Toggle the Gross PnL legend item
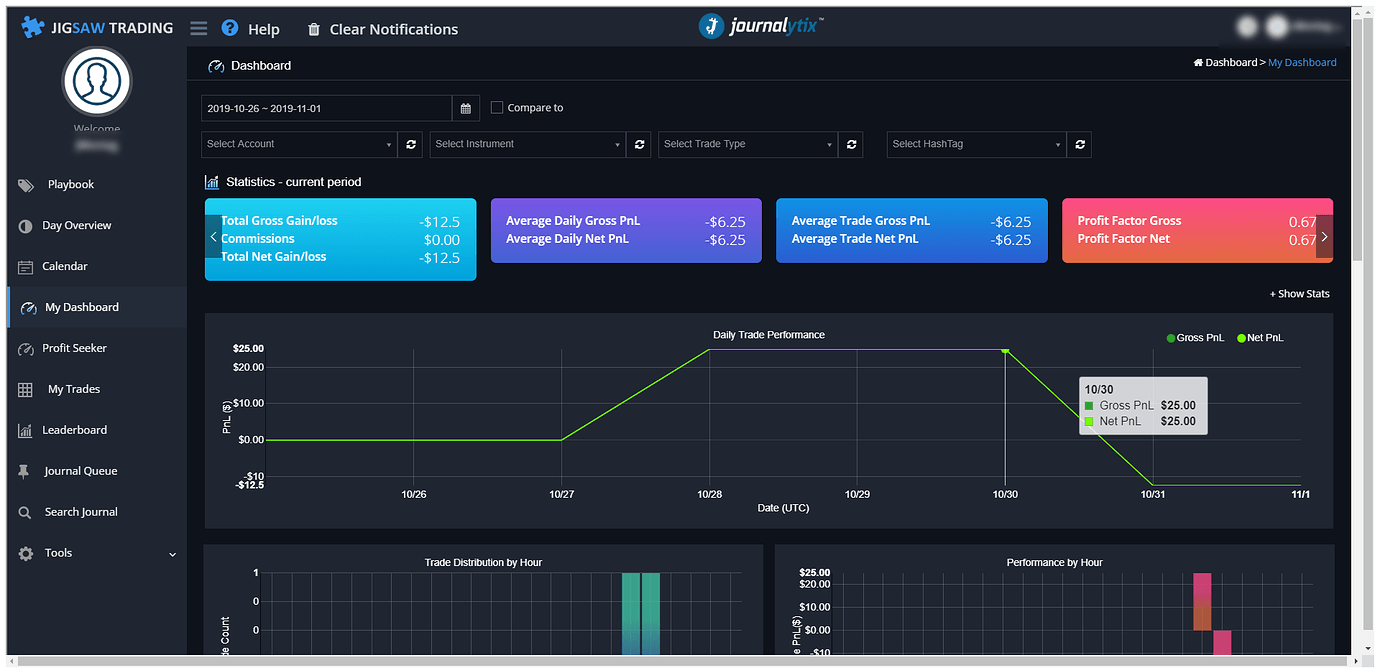 click(x=1195, y=337)
